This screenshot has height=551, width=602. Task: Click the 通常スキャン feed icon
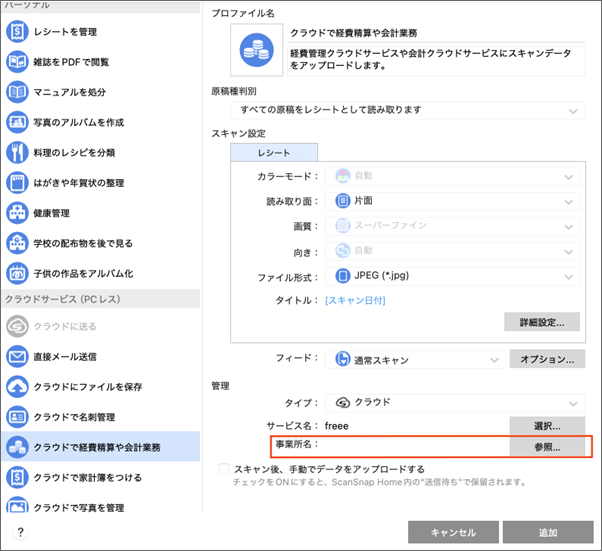tap(342, 359)
